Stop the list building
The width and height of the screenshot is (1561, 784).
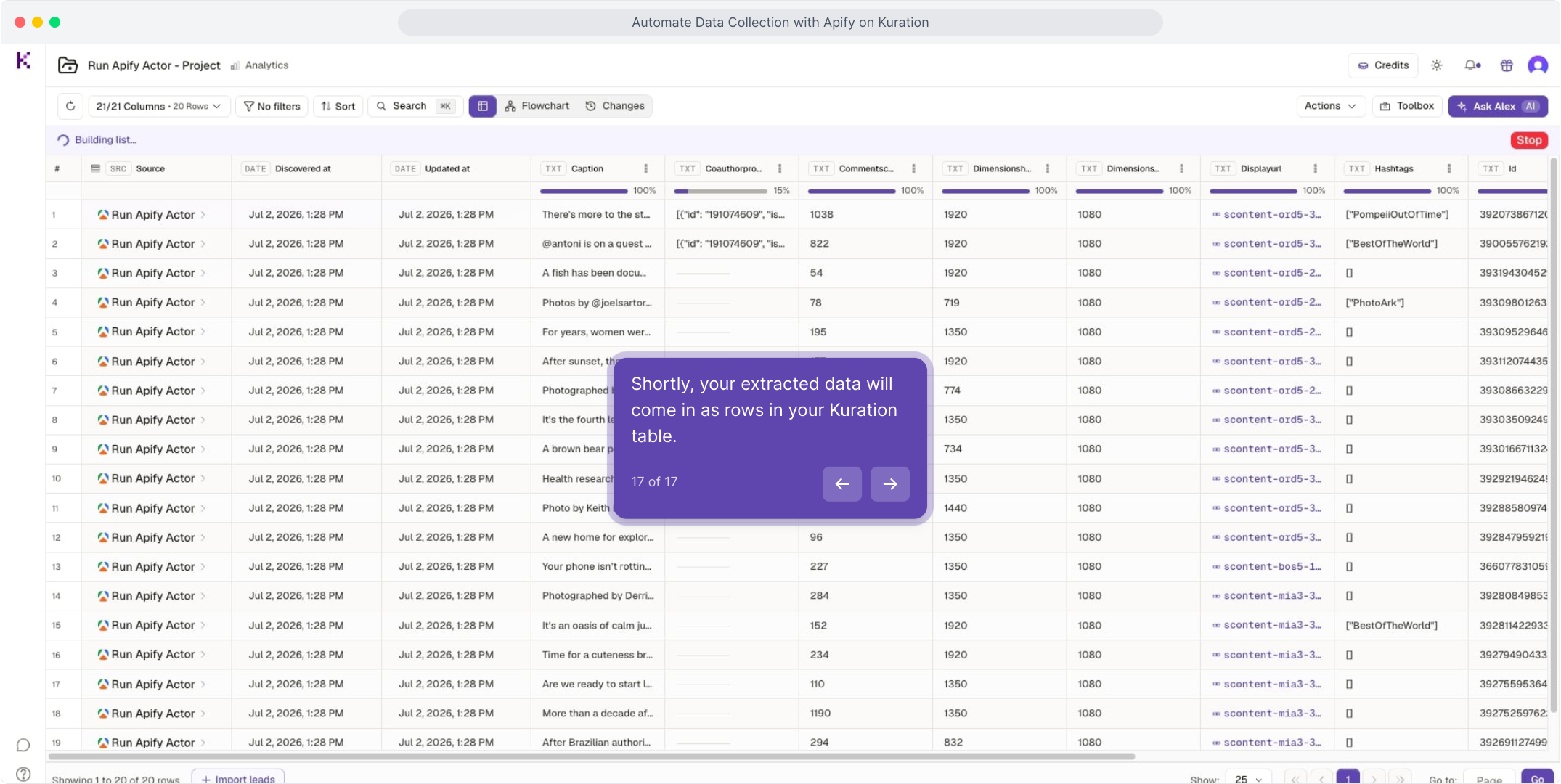point(1529,140)
